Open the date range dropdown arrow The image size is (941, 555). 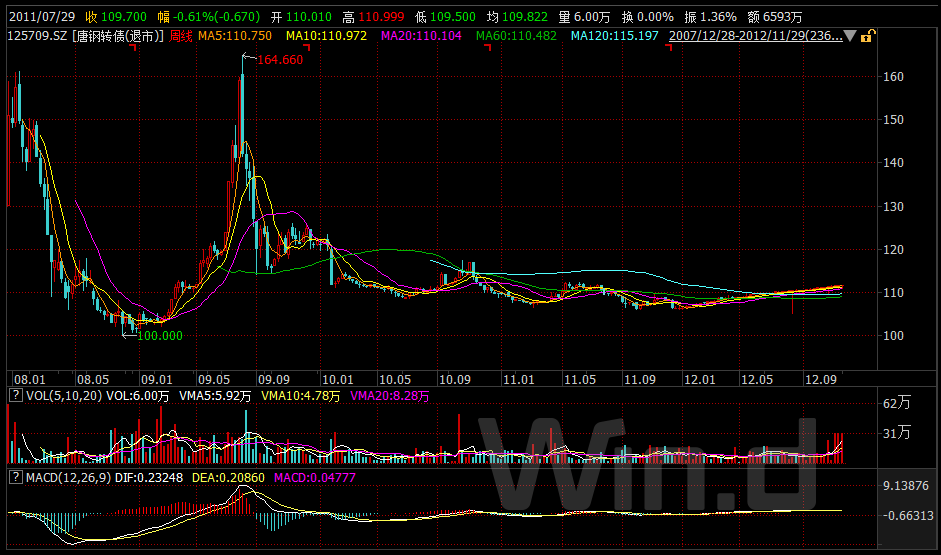(x=850, y=36)
